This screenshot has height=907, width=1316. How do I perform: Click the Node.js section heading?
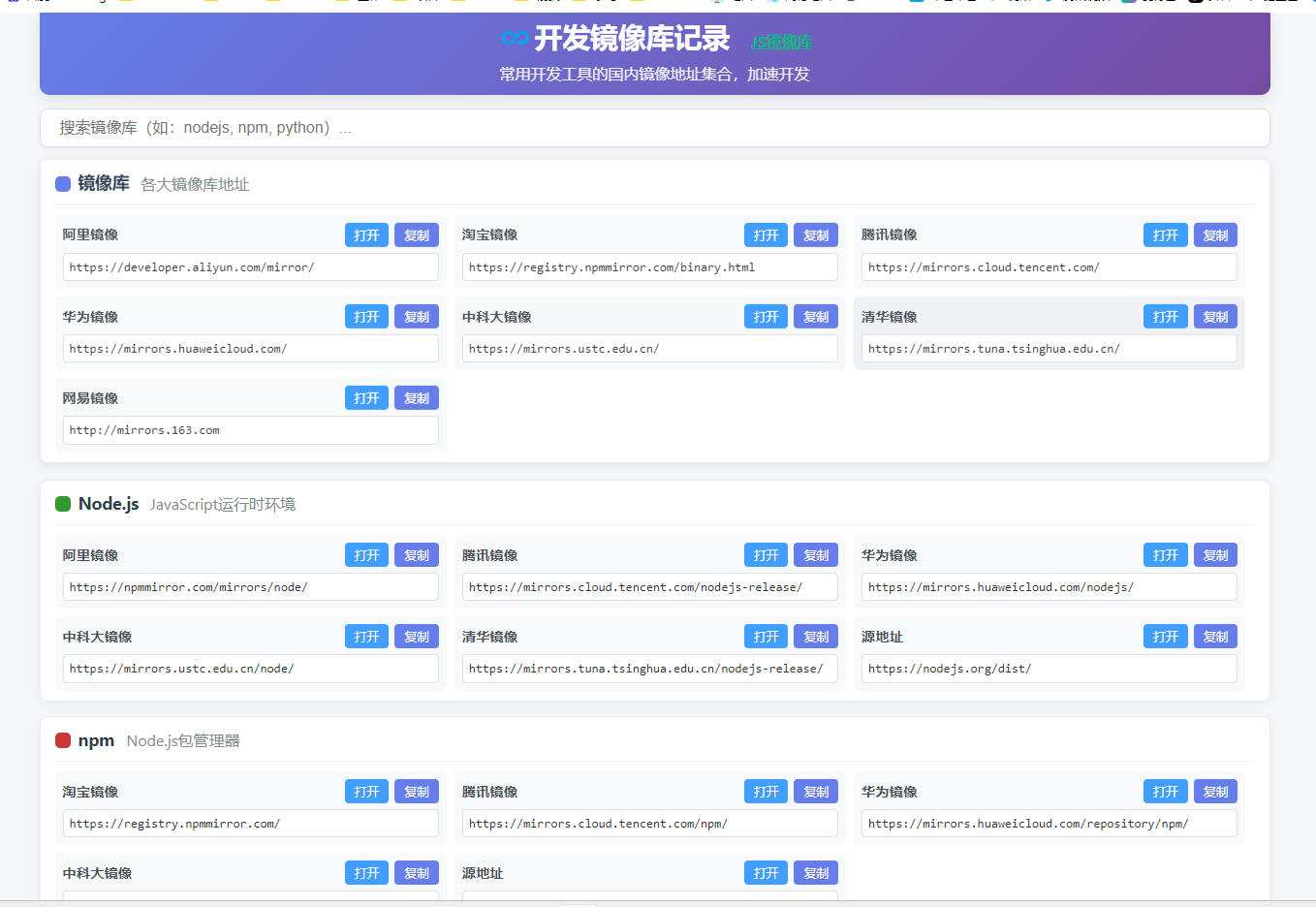tap(109, 504)
